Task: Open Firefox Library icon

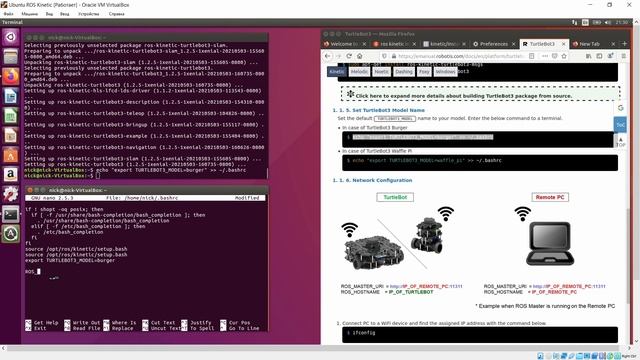Action: 589,56
